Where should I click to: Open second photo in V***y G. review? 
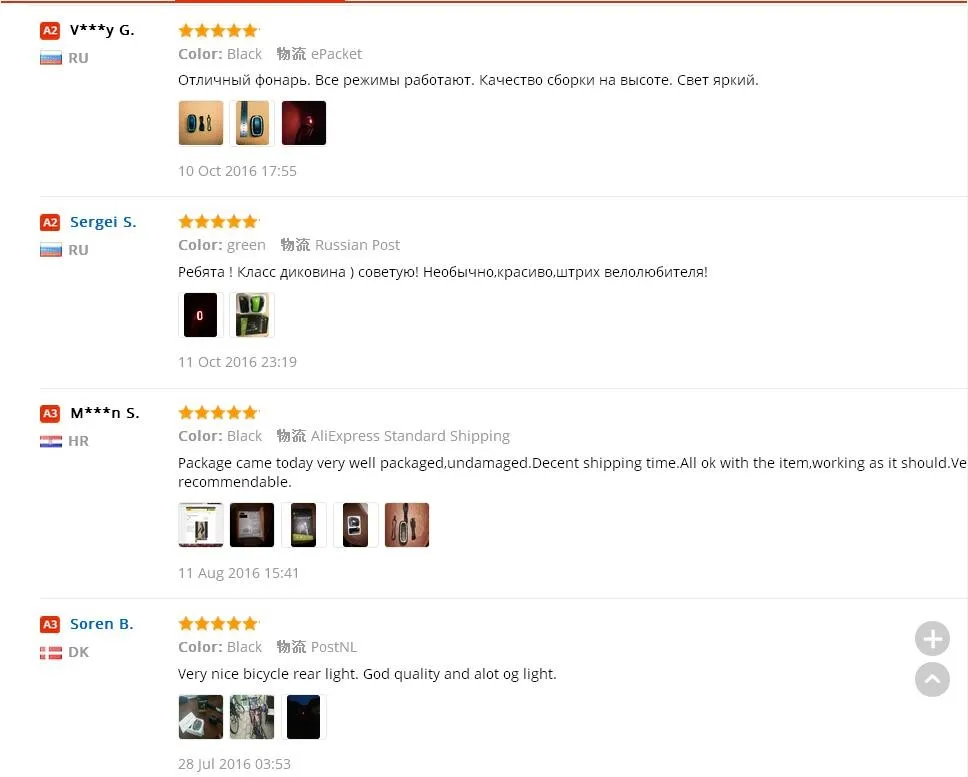click(x=252, y=123)
